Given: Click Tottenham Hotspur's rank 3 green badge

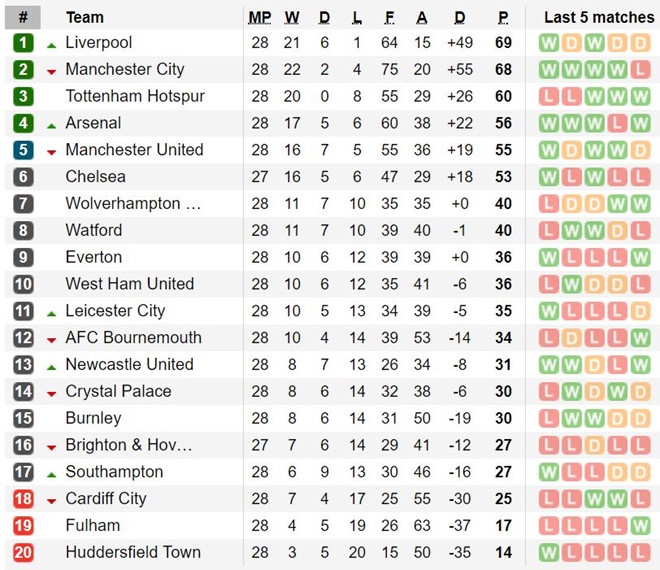Looking at the screenshot, I should [x=23, y=97].
